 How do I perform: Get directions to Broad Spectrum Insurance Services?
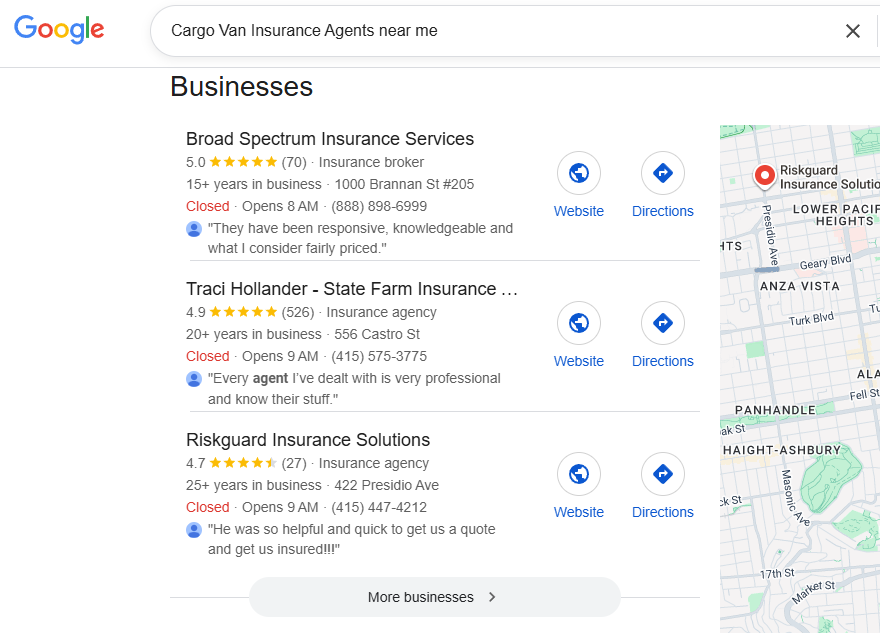tap(663, 174)
